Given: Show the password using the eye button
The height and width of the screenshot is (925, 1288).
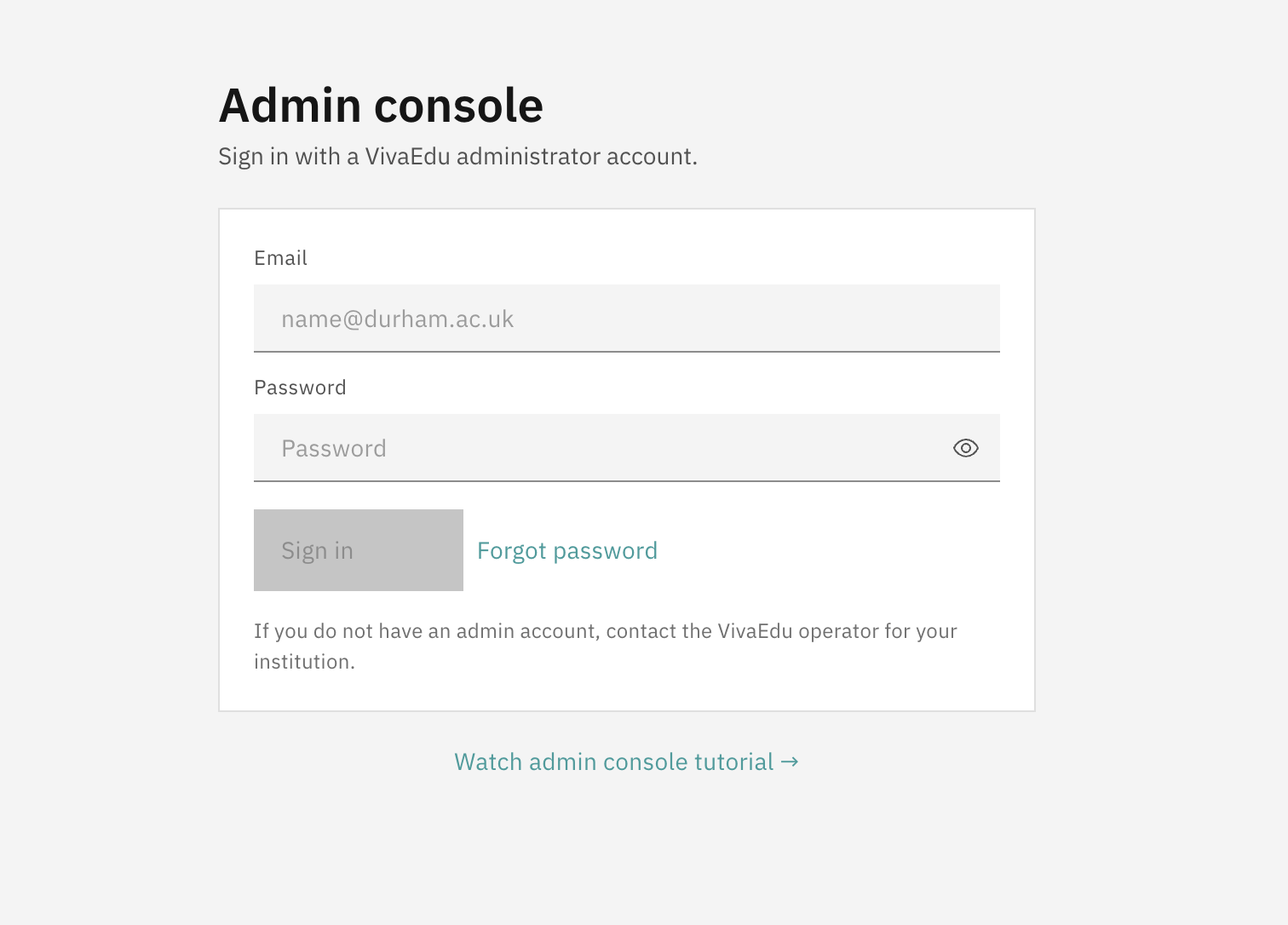Looking at the screenshot, I should [x=965, y=448].
